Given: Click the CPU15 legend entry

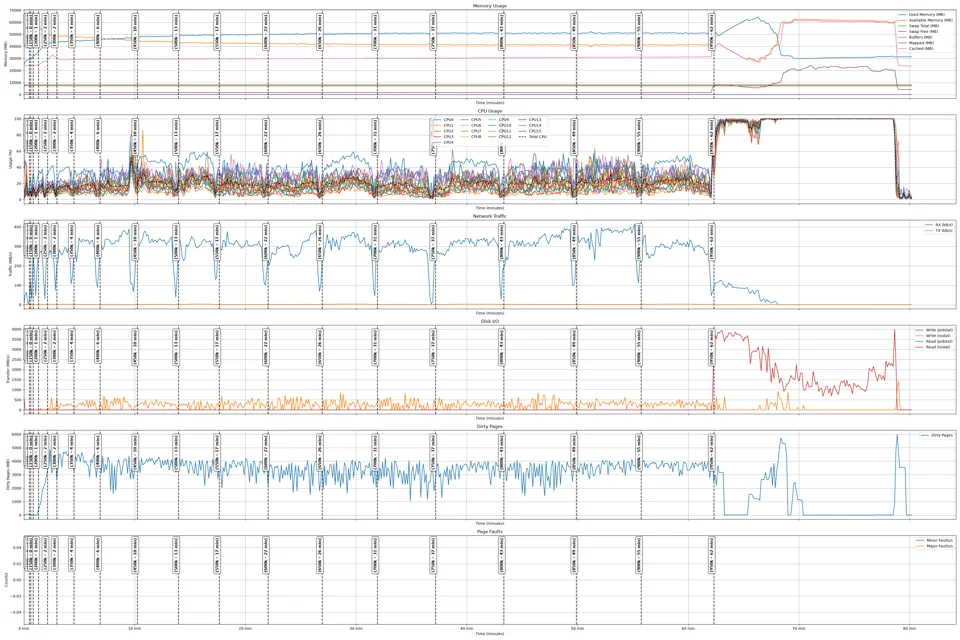Looking at the screenshot, I should point(530,131).
